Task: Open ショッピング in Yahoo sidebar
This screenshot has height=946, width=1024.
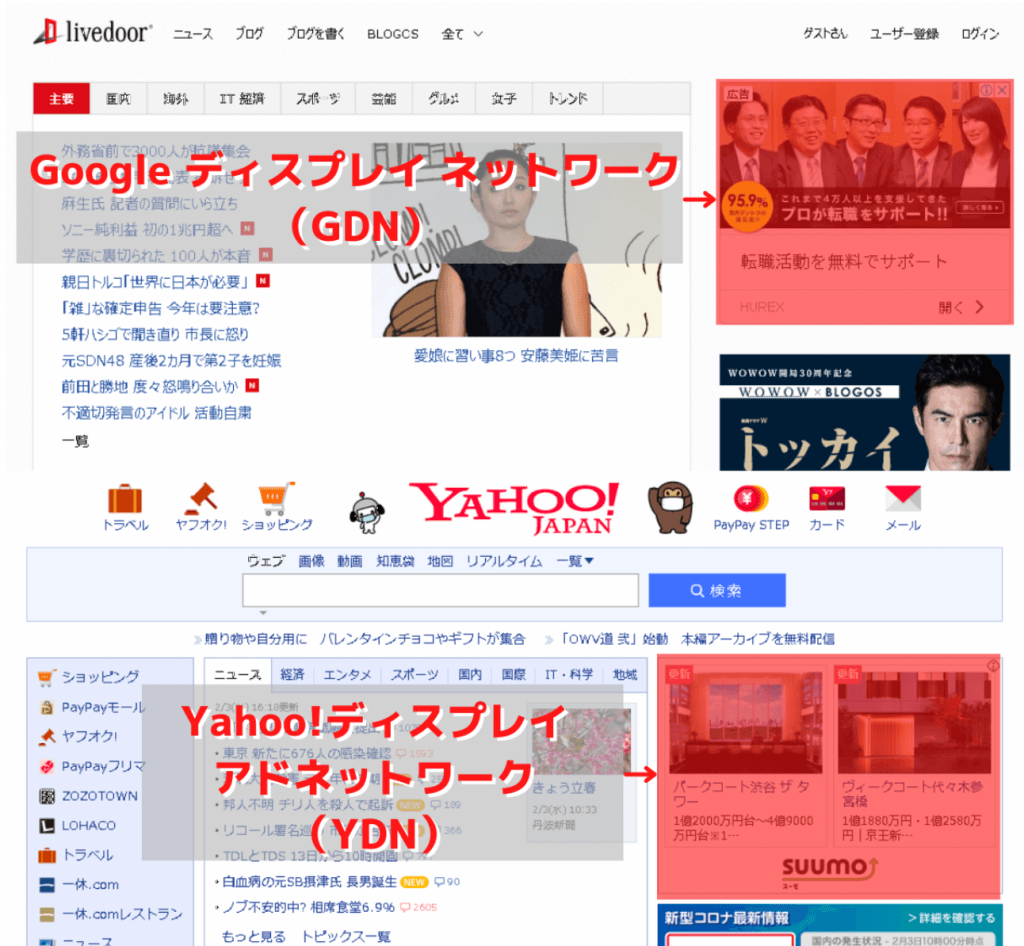Action: [x=100, y=677]
